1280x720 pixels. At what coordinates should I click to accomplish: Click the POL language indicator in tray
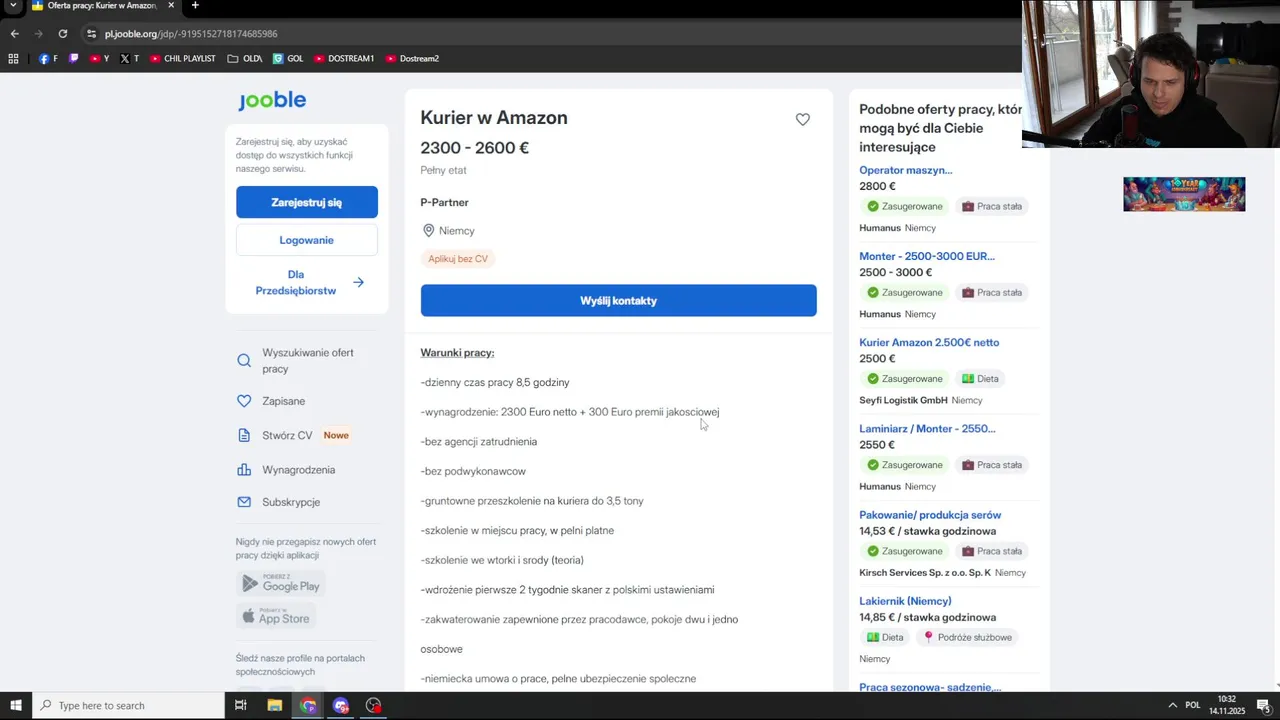click(x=1192, y=705)
